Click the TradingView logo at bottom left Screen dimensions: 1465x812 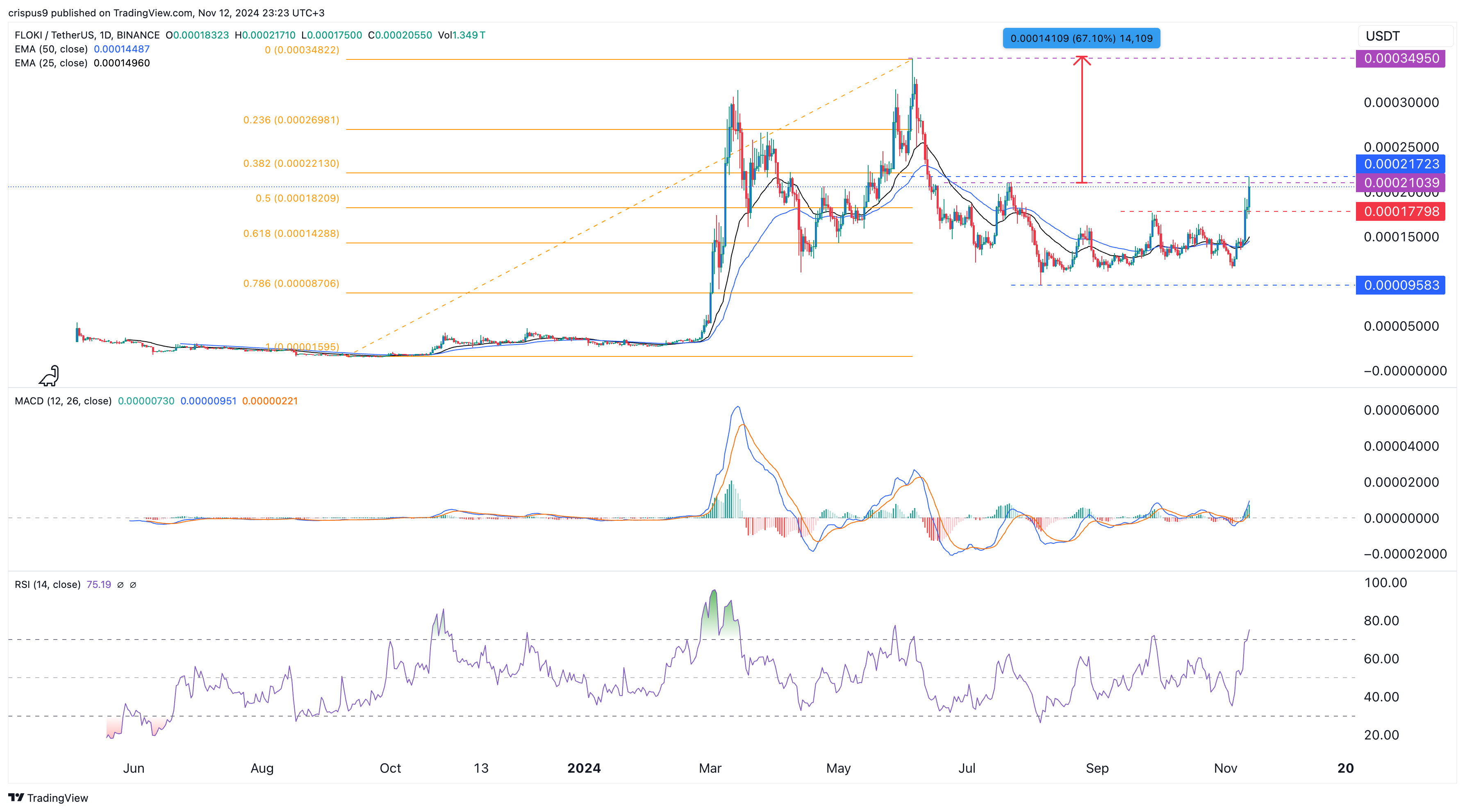(48, 798)
